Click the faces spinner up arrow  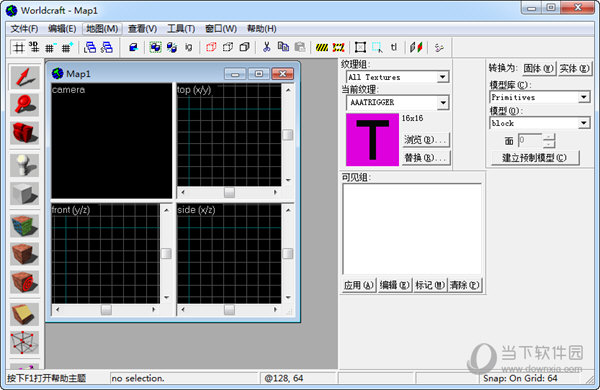point(549,137)
